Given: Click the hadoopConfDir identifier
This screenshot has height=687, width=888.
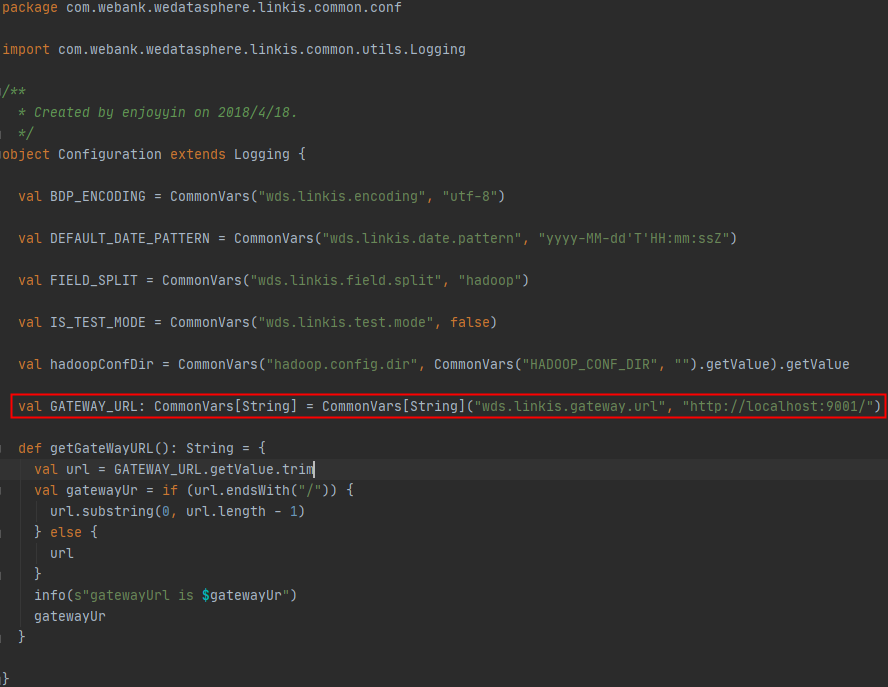Looking at the screenshot, I should (102, 364).
